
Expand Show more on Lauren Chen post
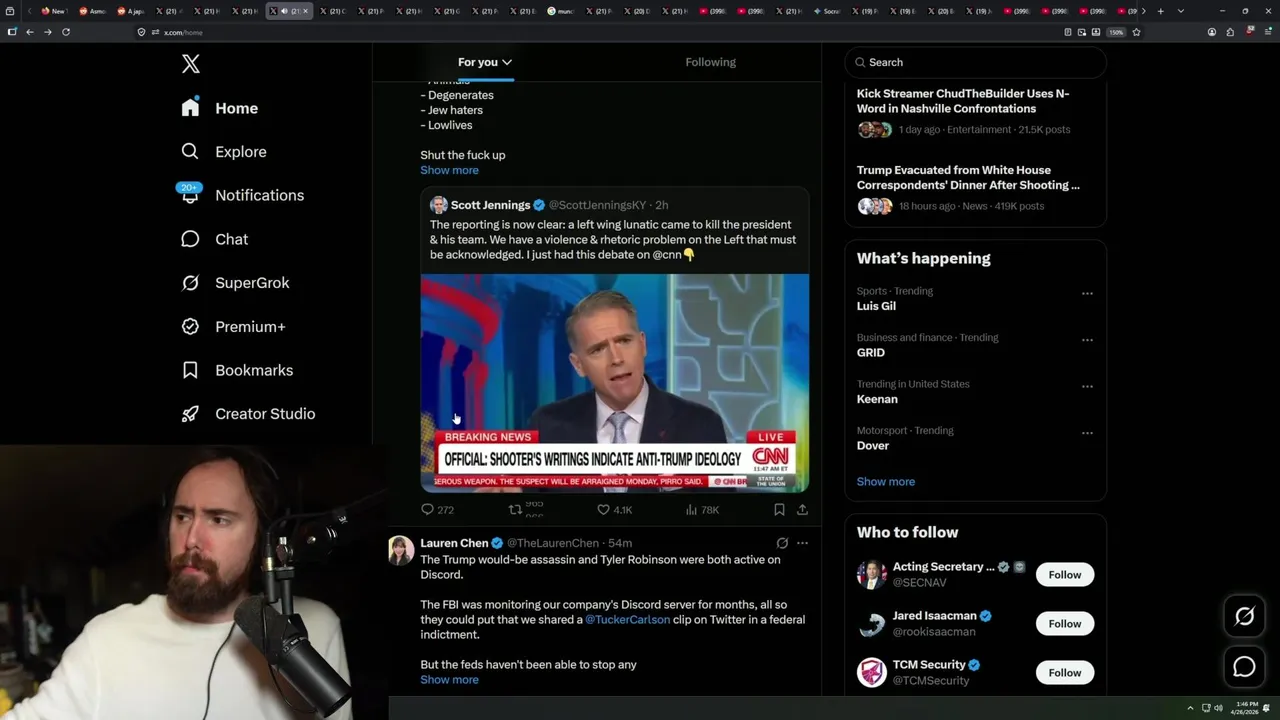[449, 680]
